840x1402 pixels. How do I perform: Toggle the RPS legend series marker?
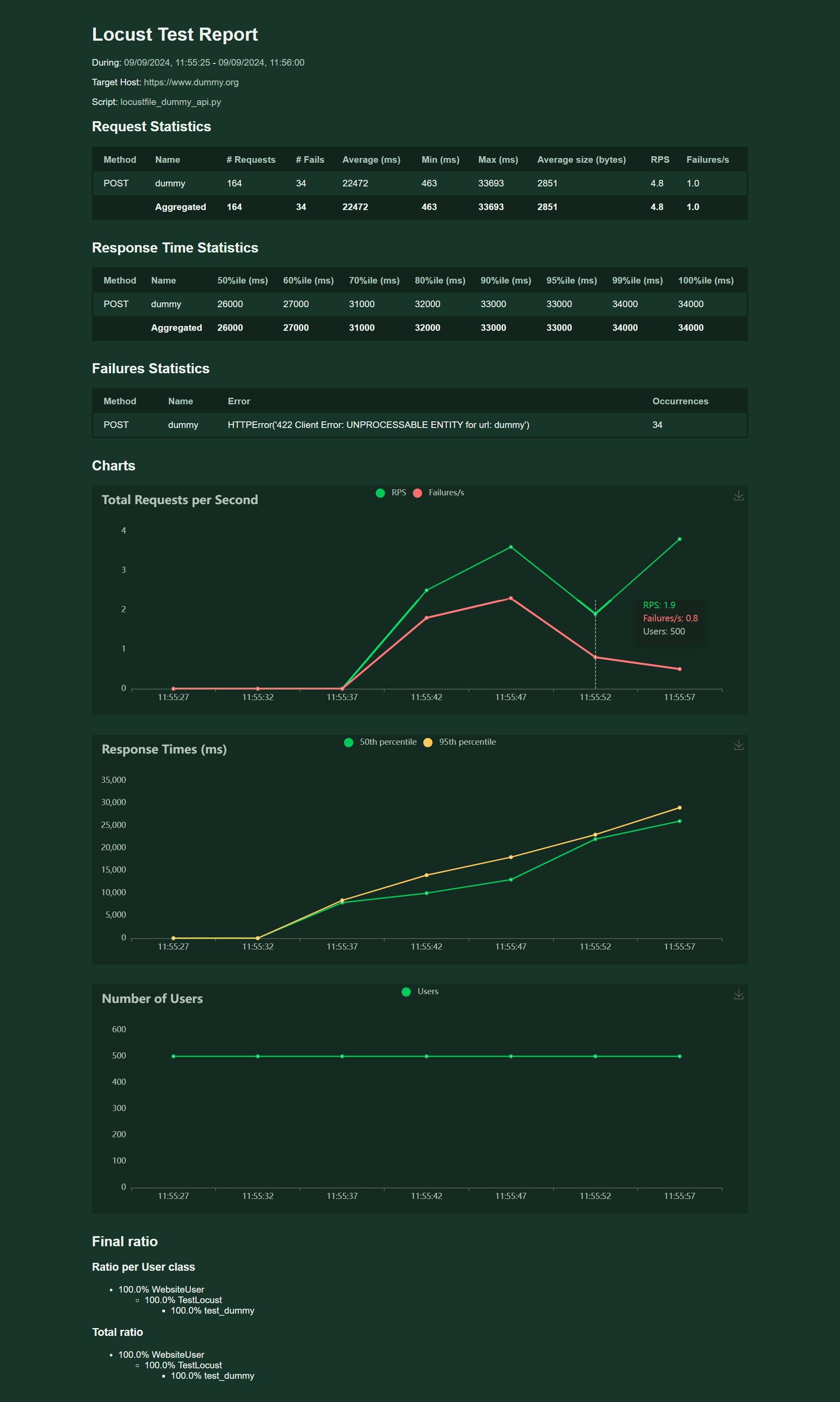coord(380,493)
